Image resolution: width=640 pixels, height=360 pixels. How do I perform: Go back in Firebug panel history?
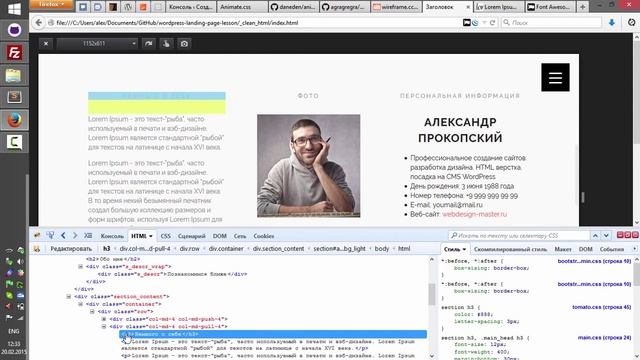coord(63,236)
